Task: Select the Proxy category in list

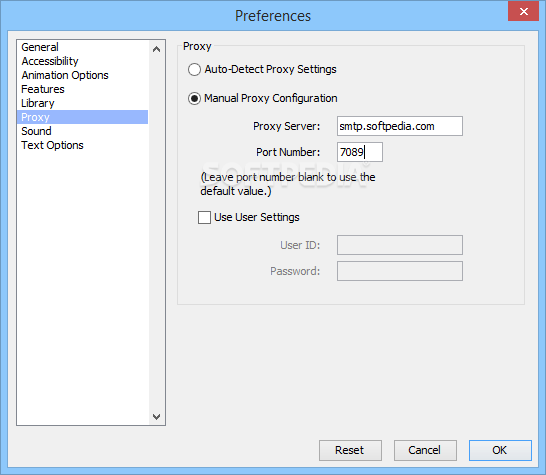Action: [83, 117]
